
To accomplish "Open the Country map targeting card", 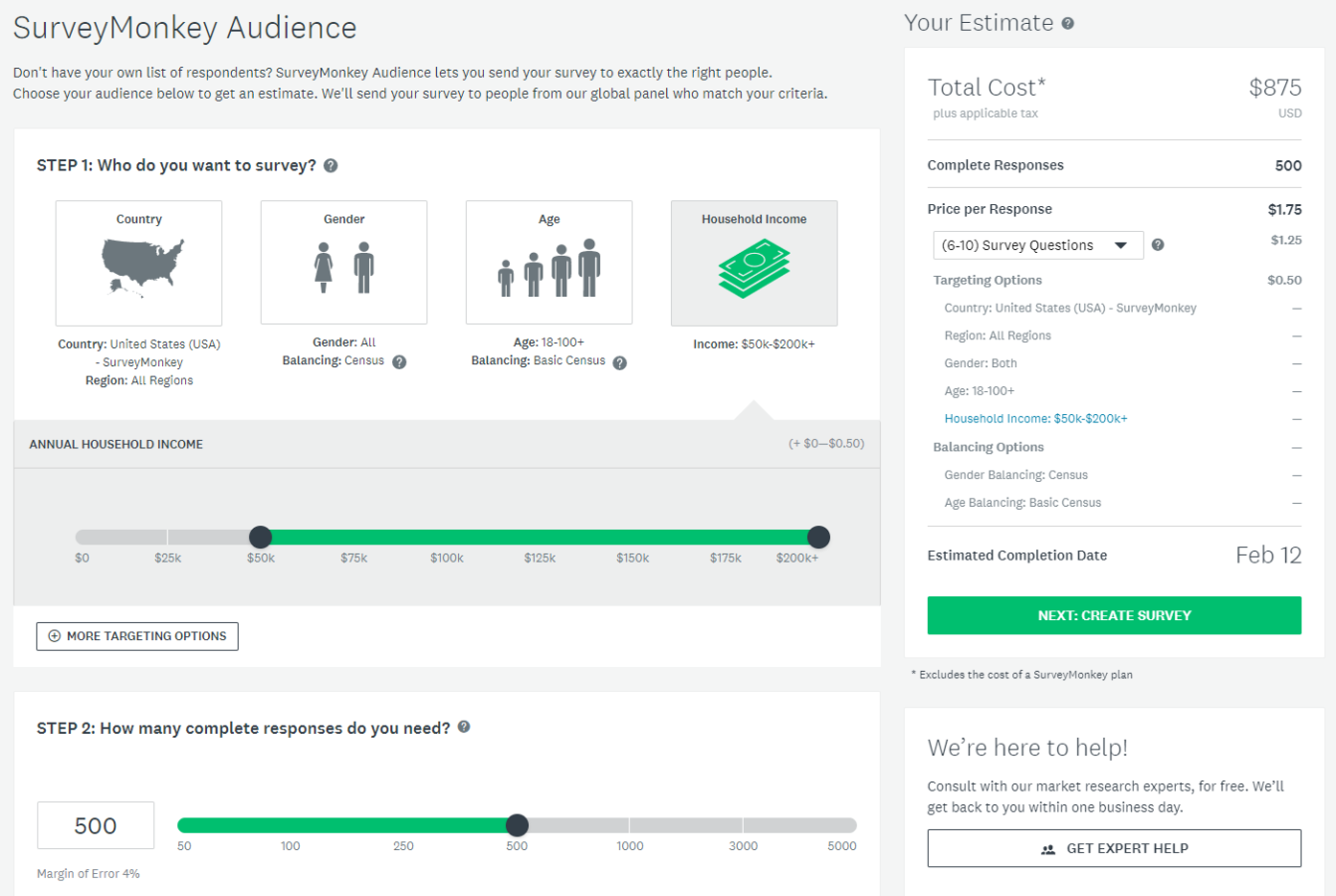I will pos(138,263).
